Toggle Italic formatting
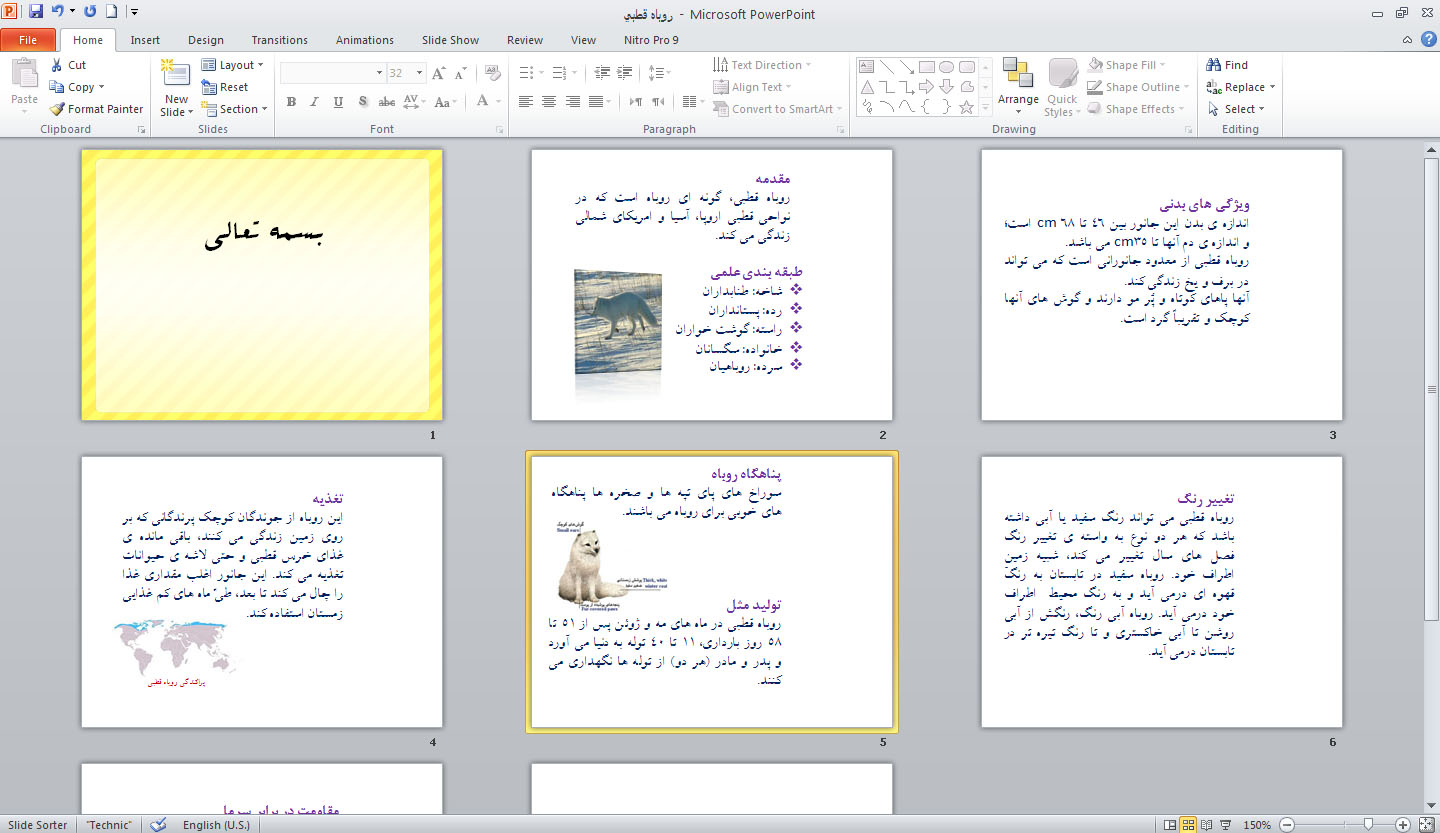Viewport: 1440px width, 833px height. 314,101
